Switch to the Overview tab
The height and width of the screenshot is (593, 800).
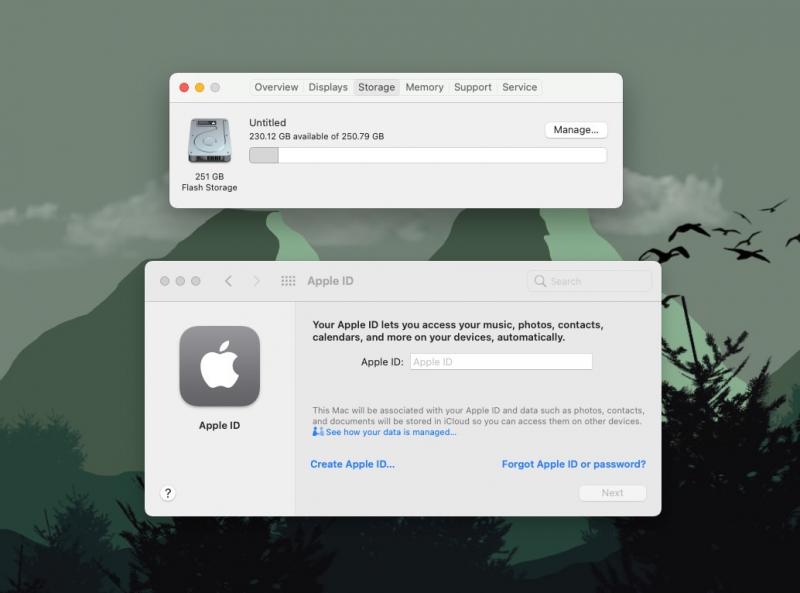pos(276,87)
